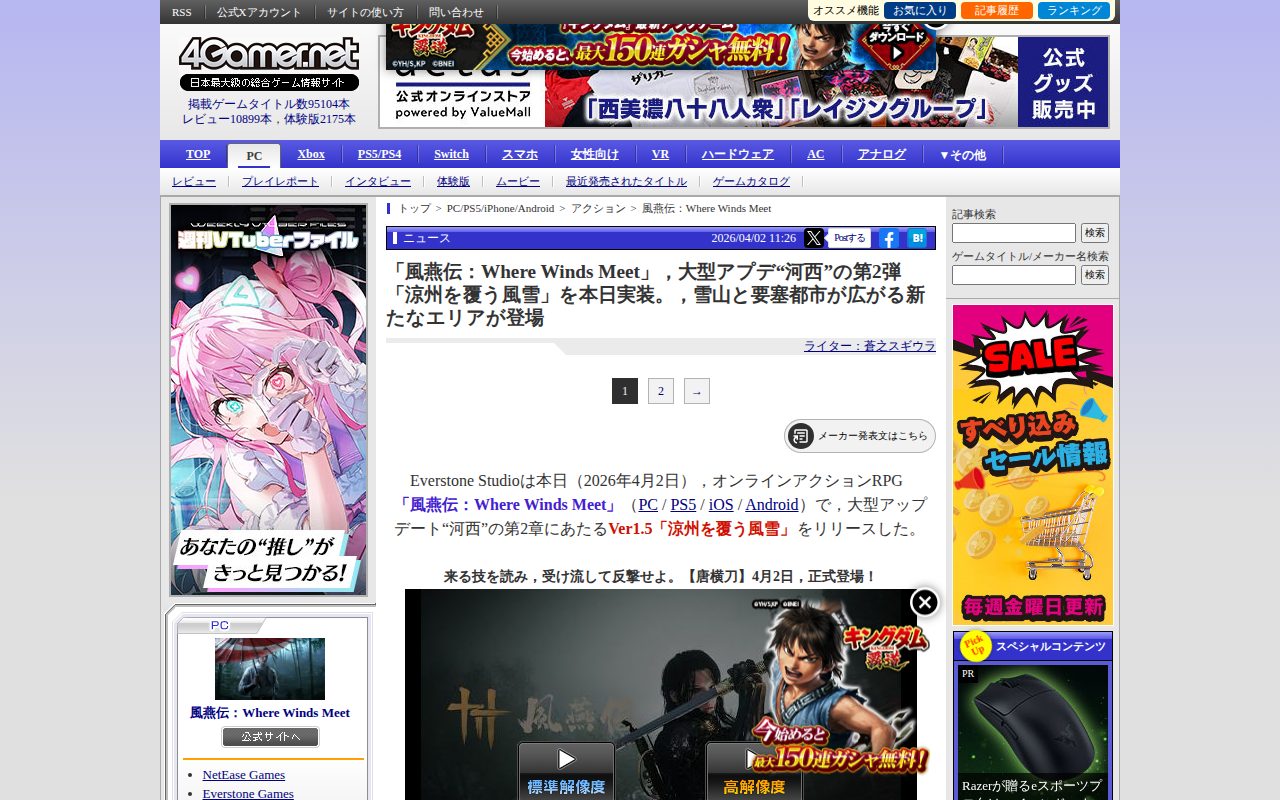Close the floating Kingdom video ad

[925, 602]
